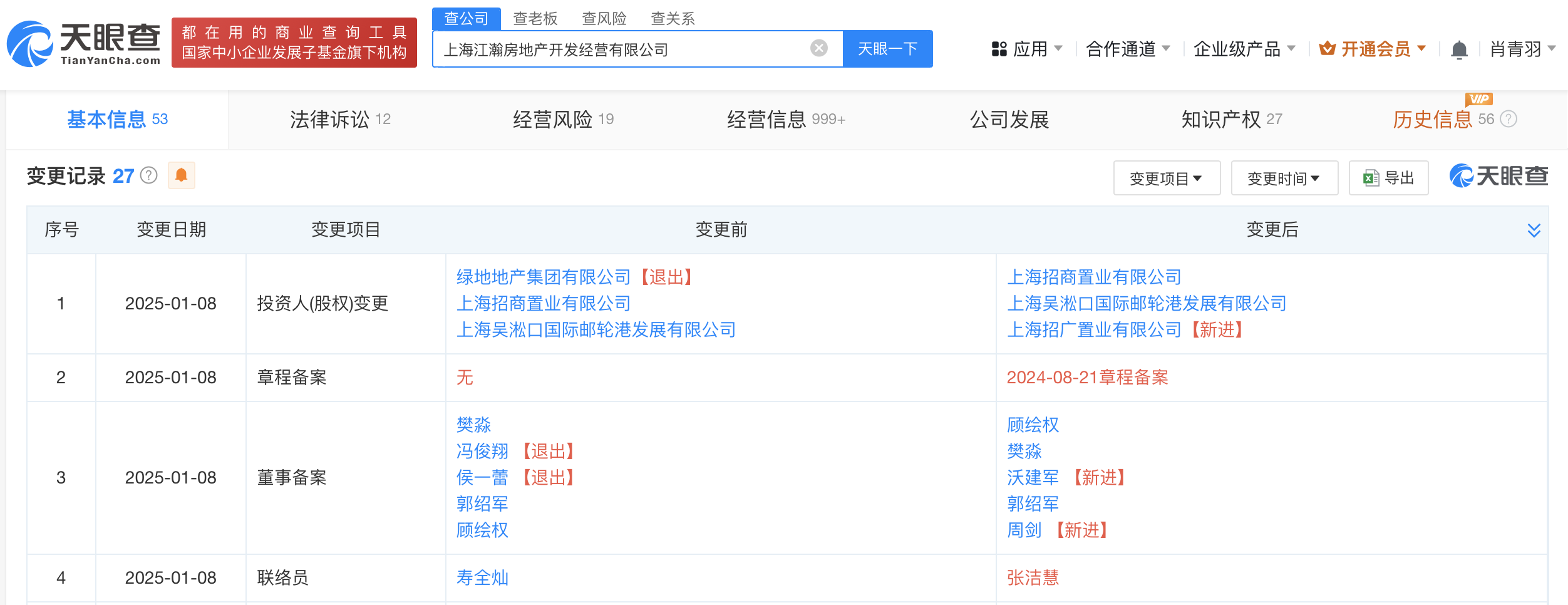Click help icon next to 历史信息 56
1568x605 pixels.
coord(1509,119)
